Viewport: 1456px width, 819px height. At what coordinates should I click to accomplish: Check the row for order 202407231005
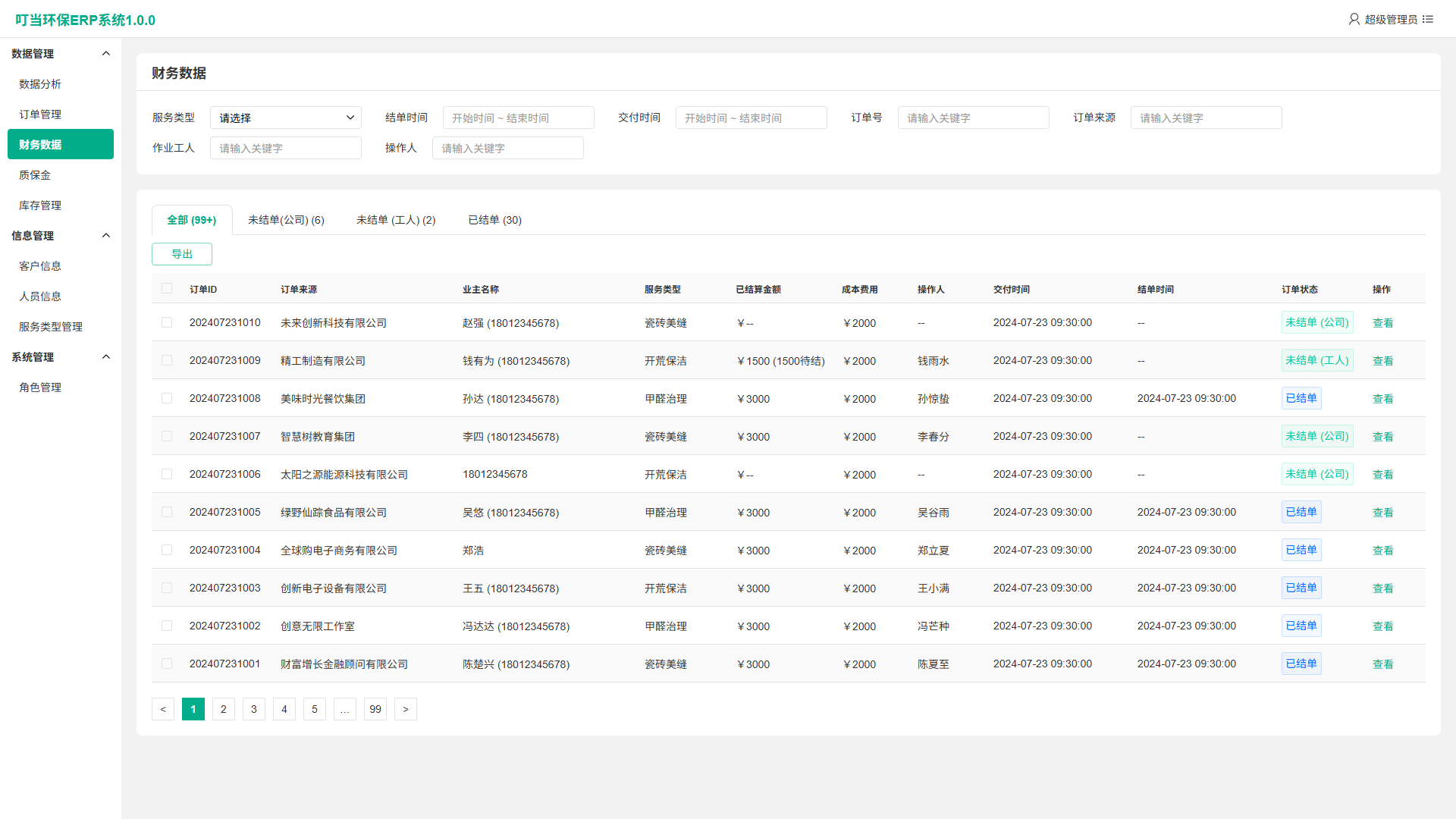coord(167,512)
